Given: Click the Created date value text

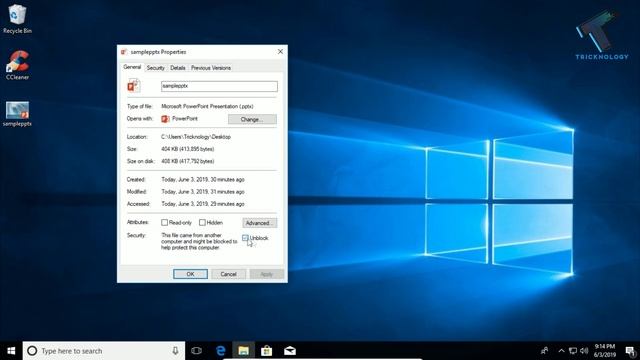Looking at the screenshot, I should [203, 180].
